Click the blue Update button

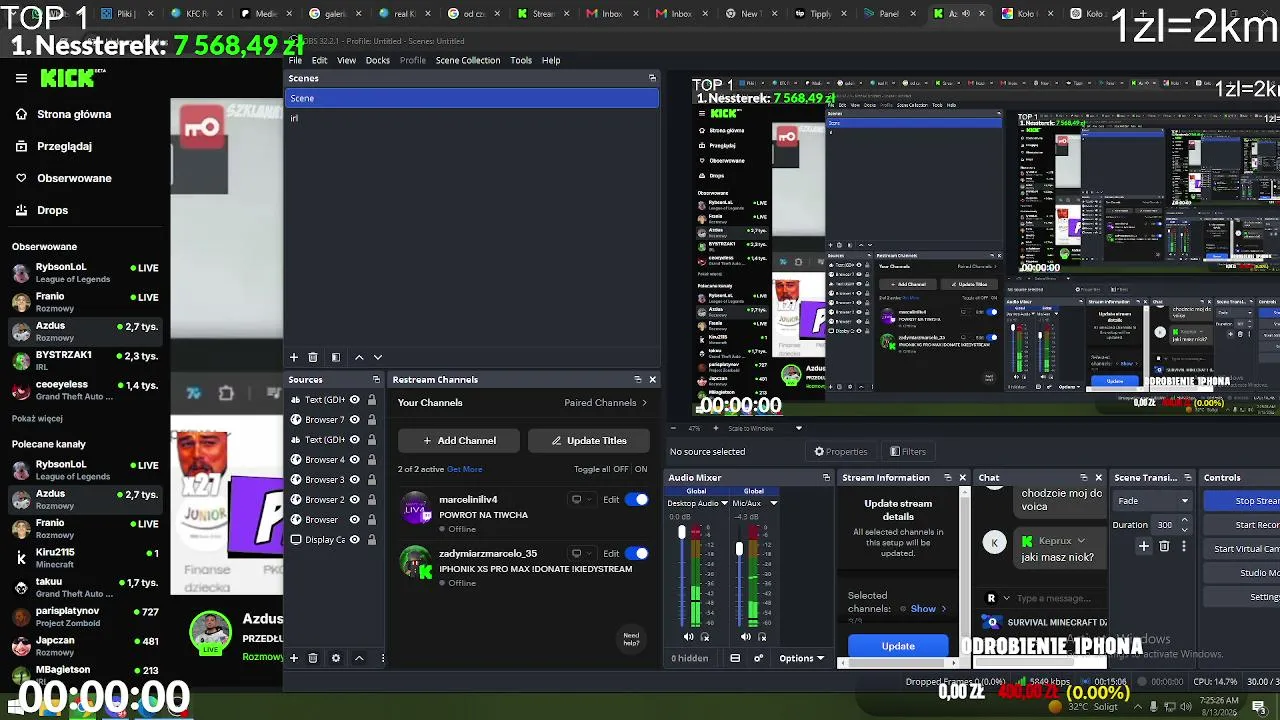coord(898,646)
